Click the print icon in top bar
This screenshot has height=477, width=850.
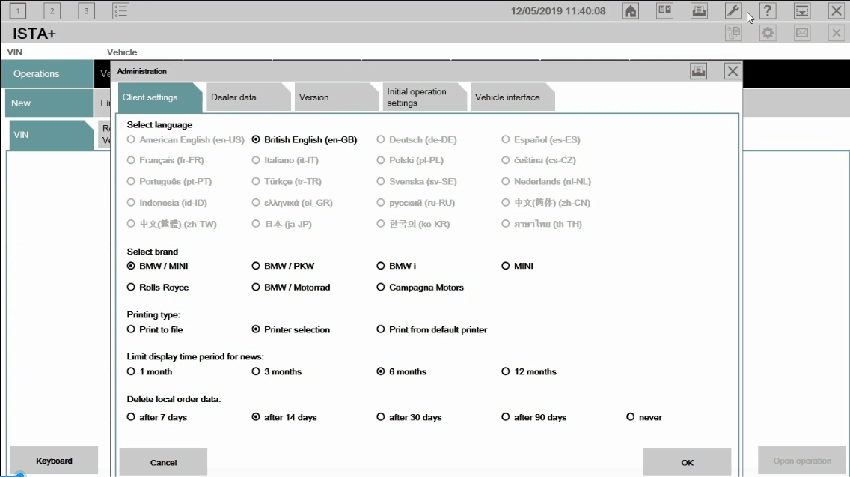[x=699, y=10]
